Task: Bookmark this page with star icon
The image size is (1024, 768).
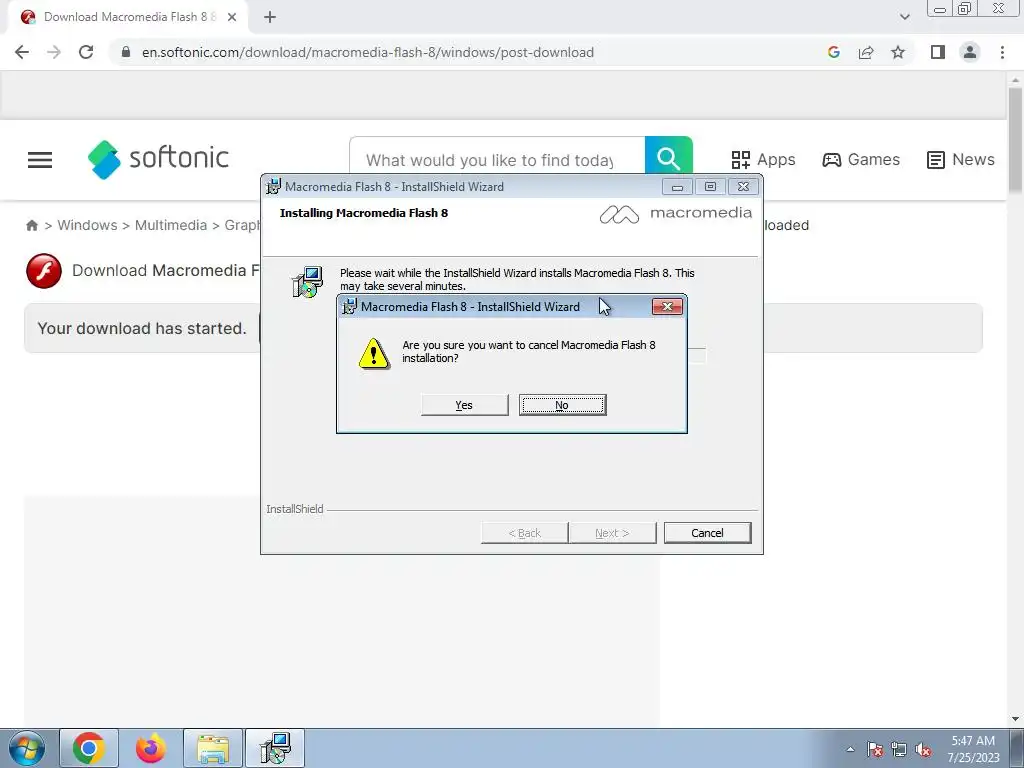Action: (x=898, y=52)
